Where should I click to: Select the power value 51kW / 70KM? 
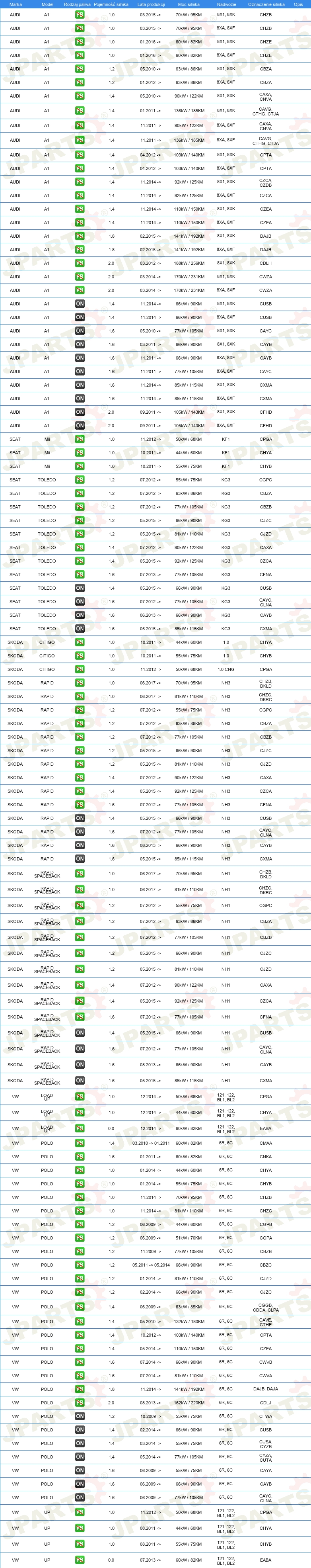(x=189, y=1238)
